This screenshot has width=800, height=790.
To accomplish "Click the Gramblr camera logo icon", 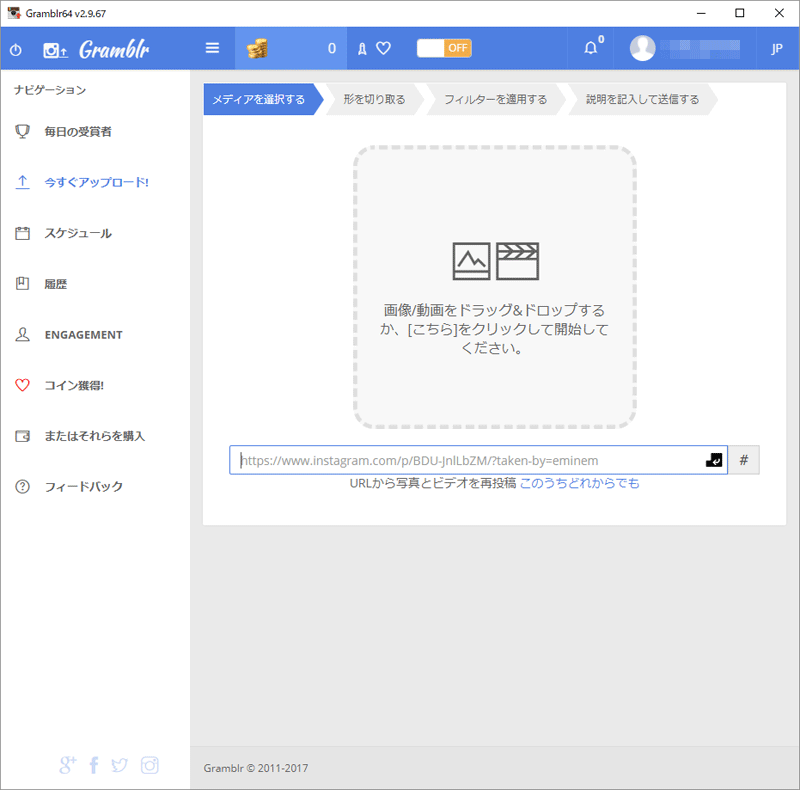I will click(x=55, y=50).
